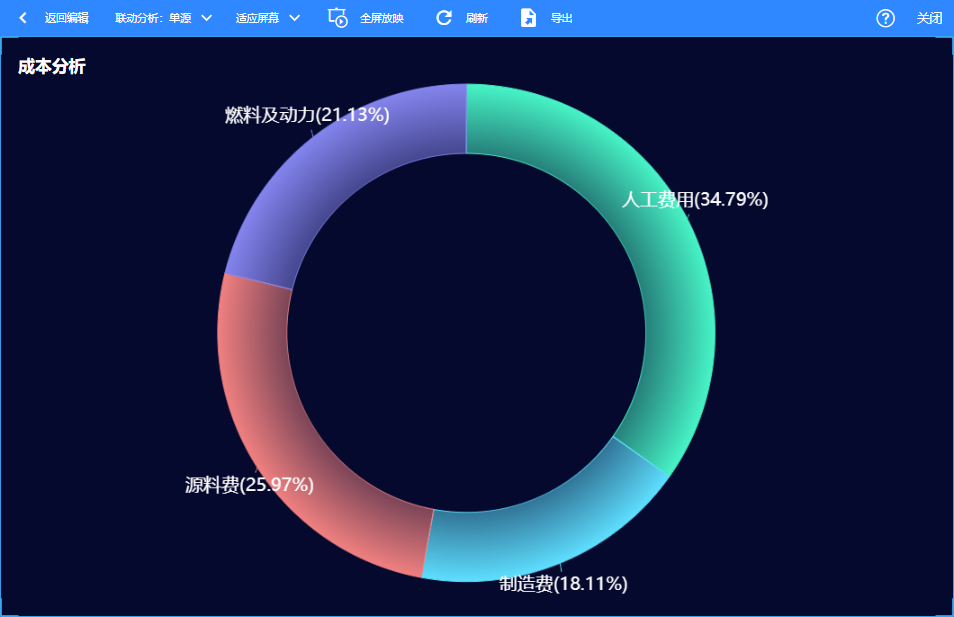
Task: Click the 人工费用(34.79%) chart label
Action: 695,200
